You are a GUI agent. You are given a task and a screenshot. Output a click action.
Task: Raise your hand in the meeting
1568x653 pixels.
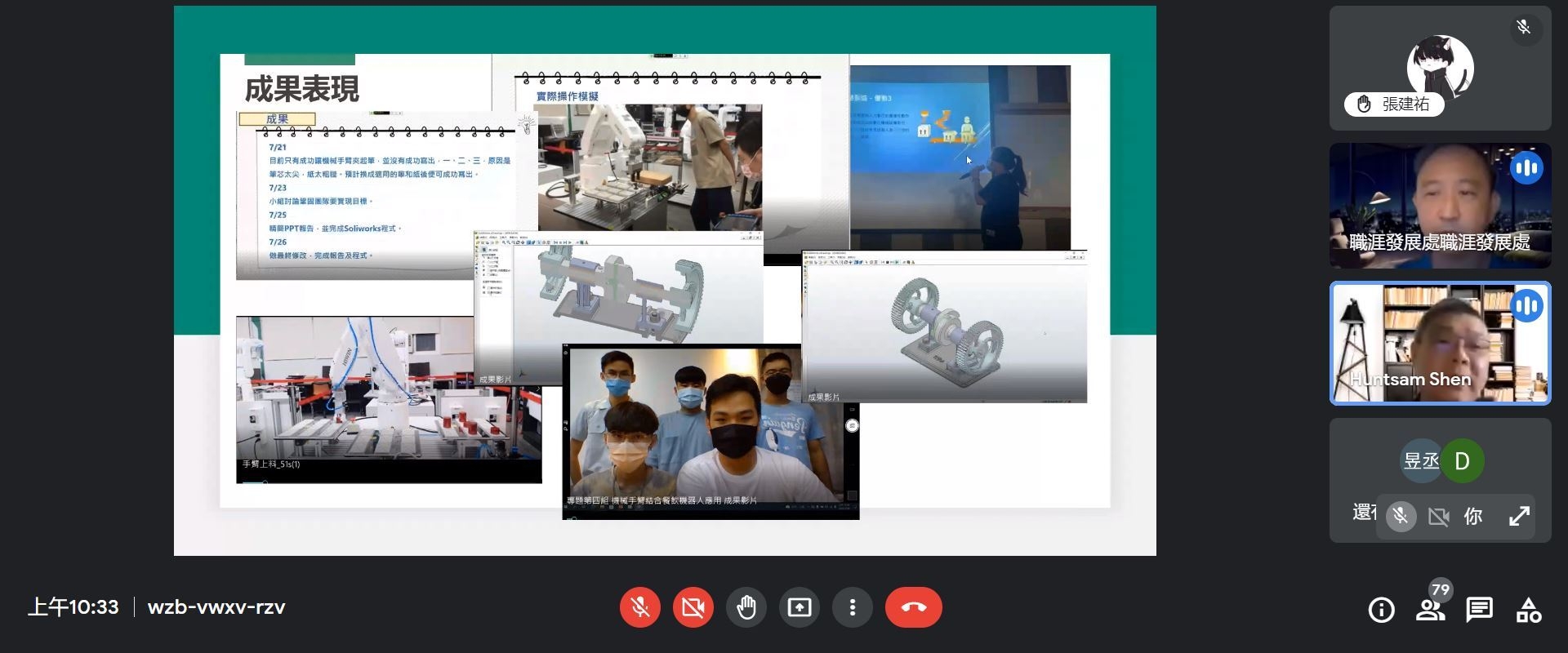click(746, 607)
